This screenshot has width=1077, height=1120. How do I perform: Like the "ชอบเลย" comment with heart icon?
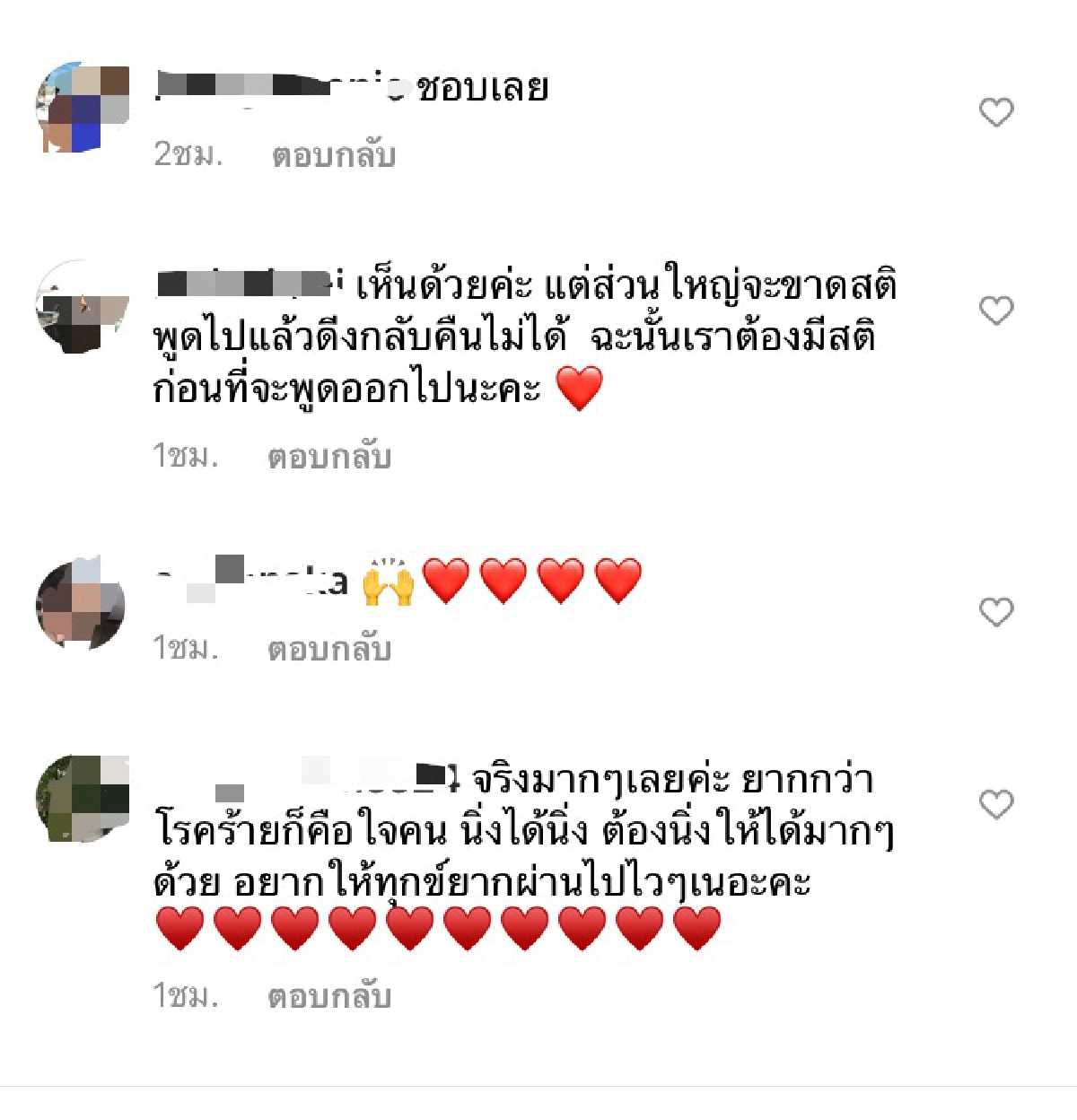(995, 112)
